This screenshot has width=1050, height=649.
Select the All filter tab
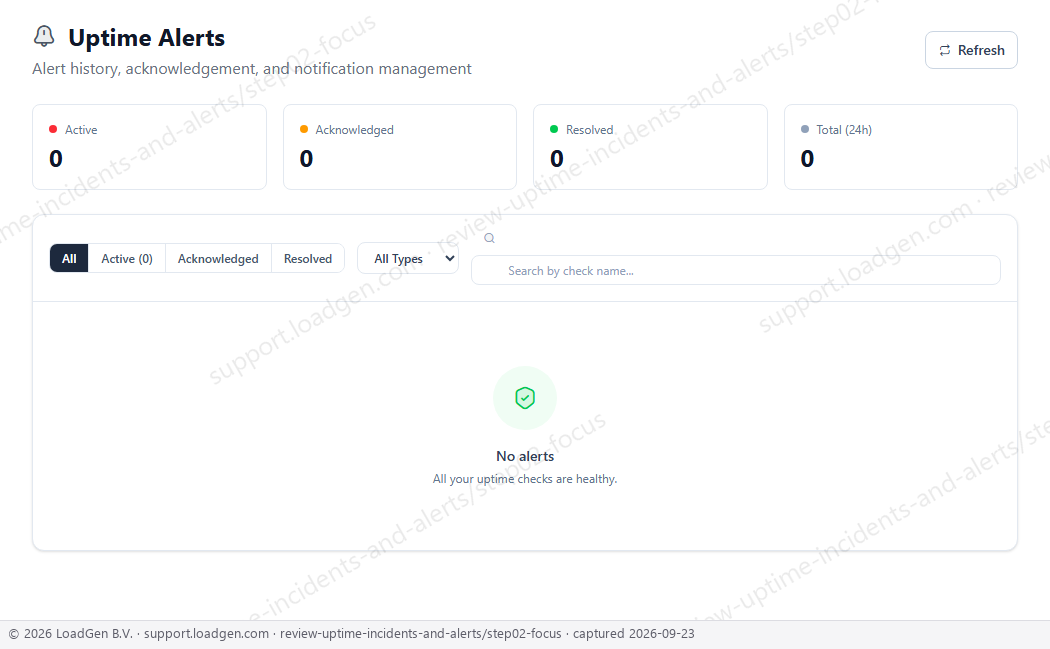pyautogui.click(x=69, y=259)
